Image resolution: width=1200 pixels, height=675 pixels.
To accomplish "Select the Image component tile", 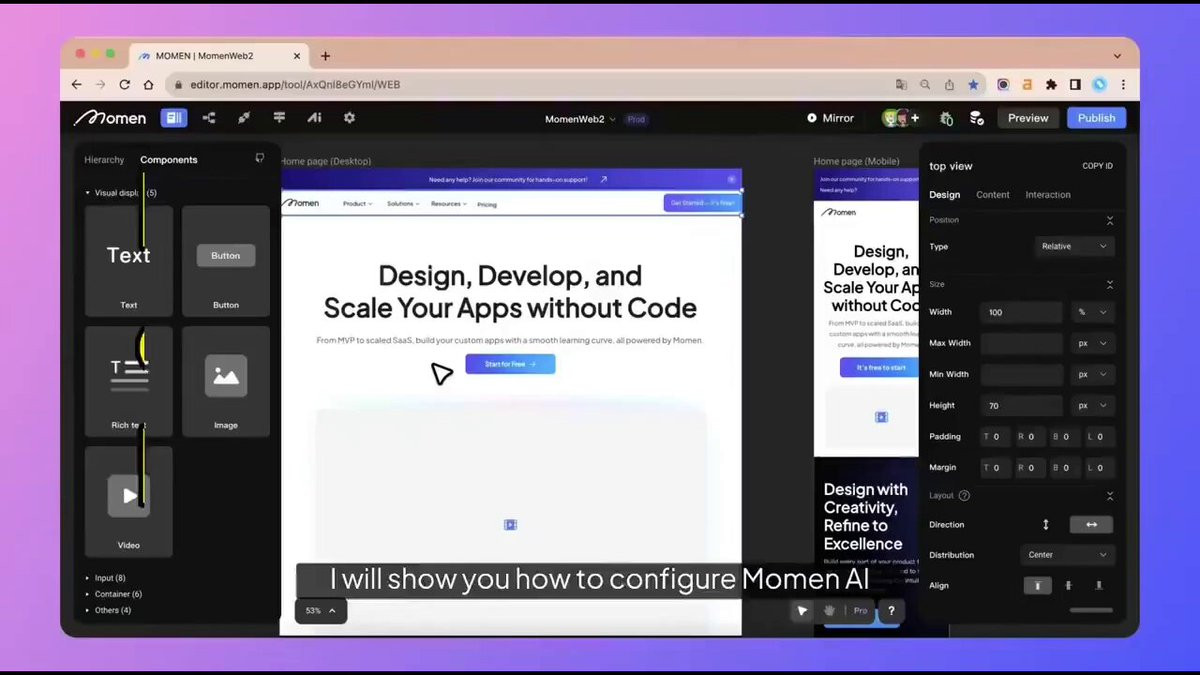I will pos(226,381).
